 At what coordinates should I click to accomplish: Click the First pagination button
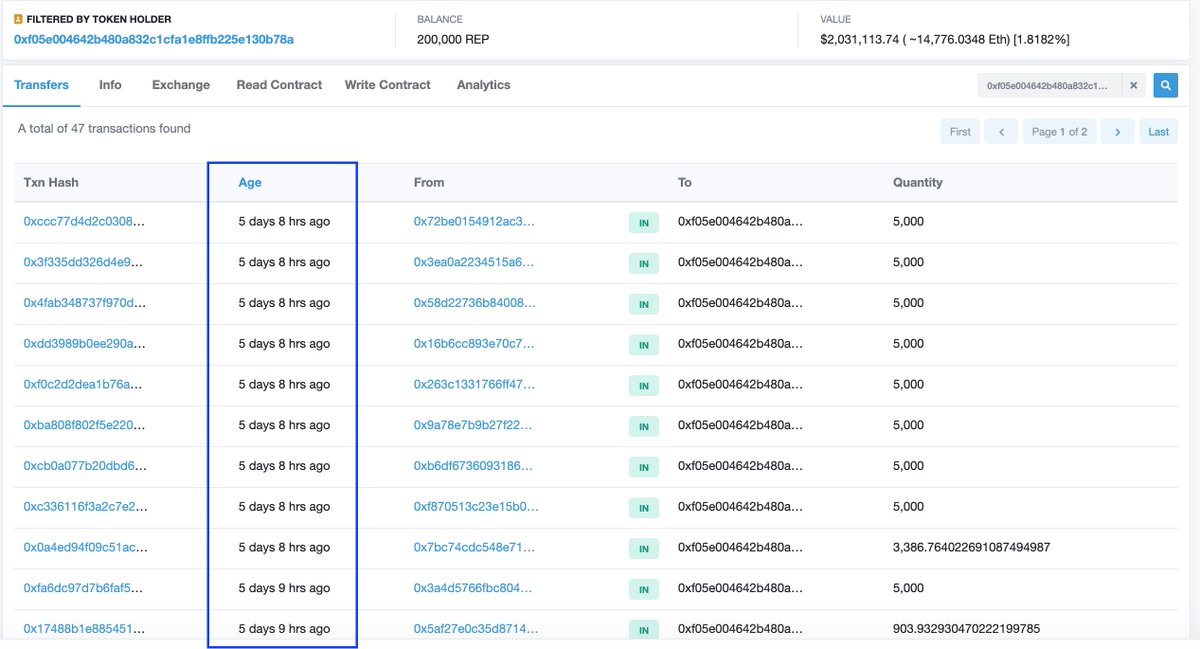click(x=959, y=131)
